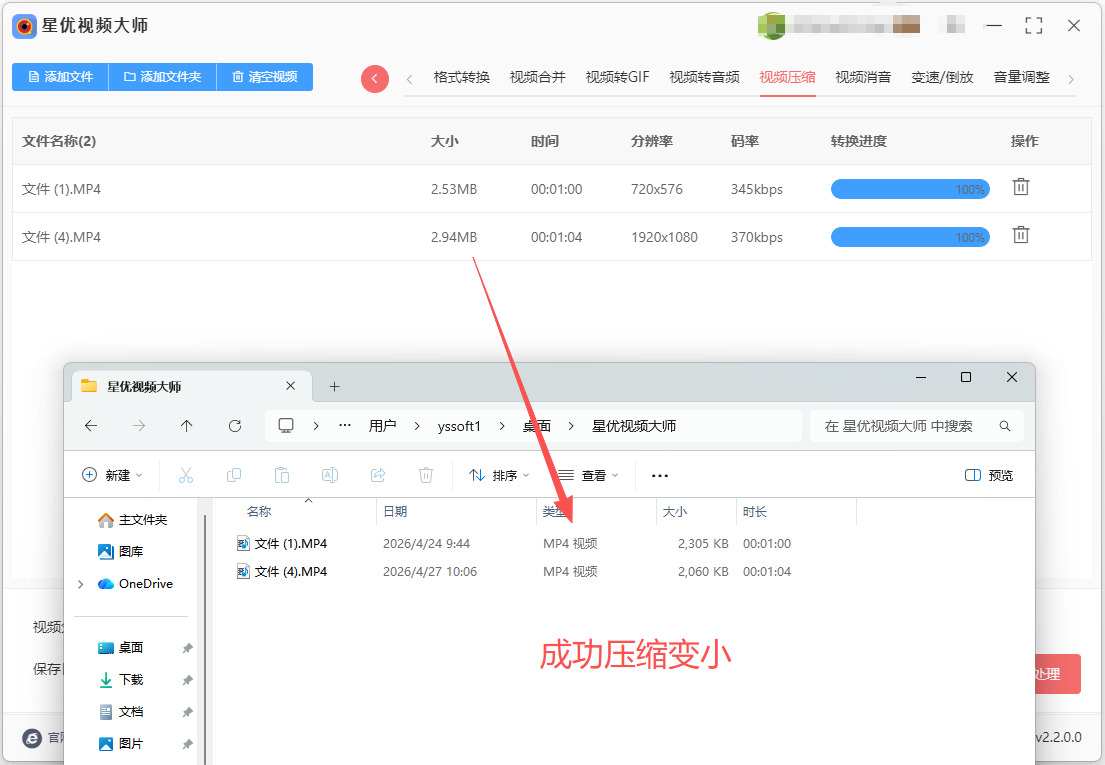Open the 视频转音频 tab
Screen dimensions: 1105x765
(704, 77)
